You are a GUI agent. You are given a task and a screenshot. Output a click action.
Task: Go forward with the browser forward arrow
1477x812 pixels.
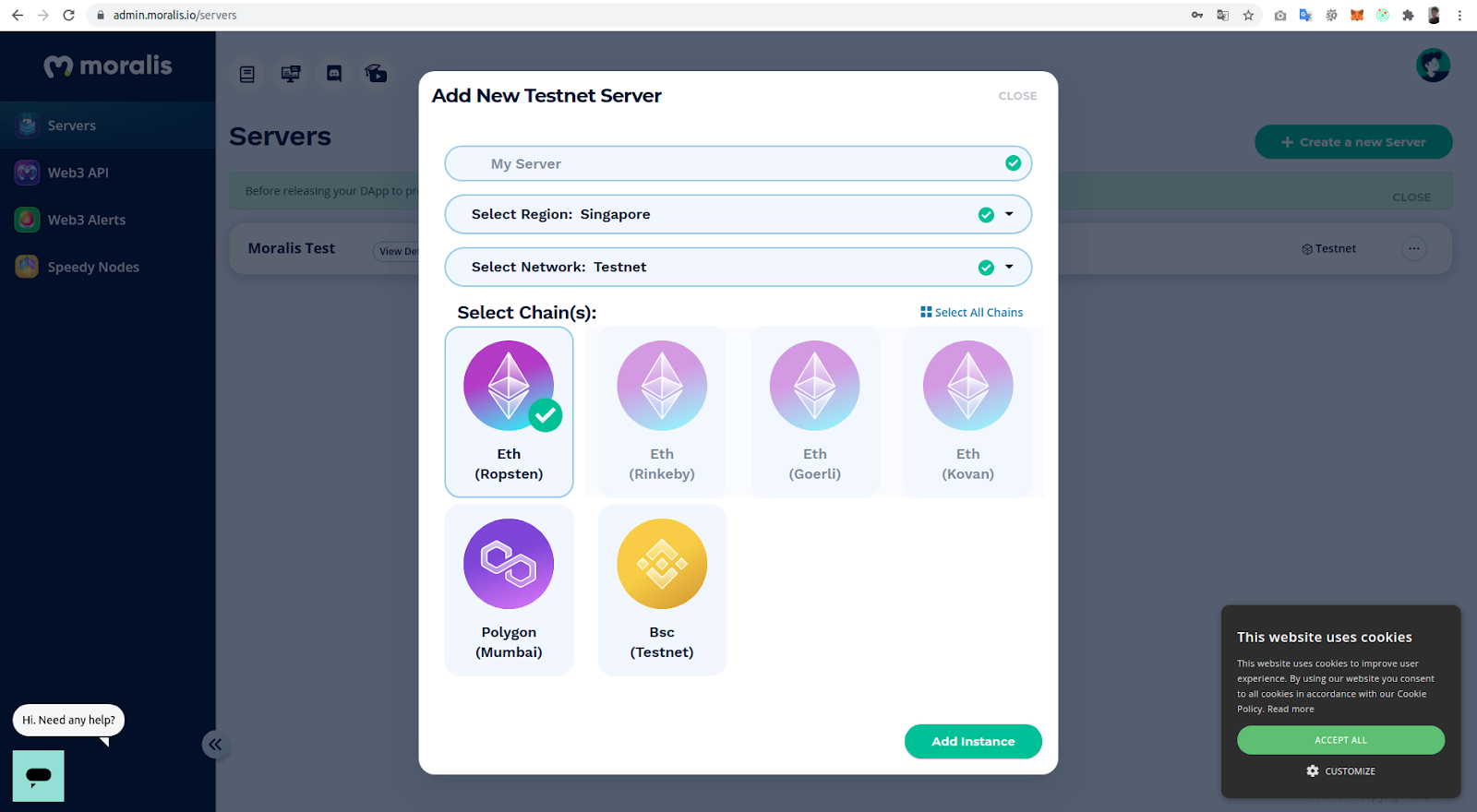[42, 15]
